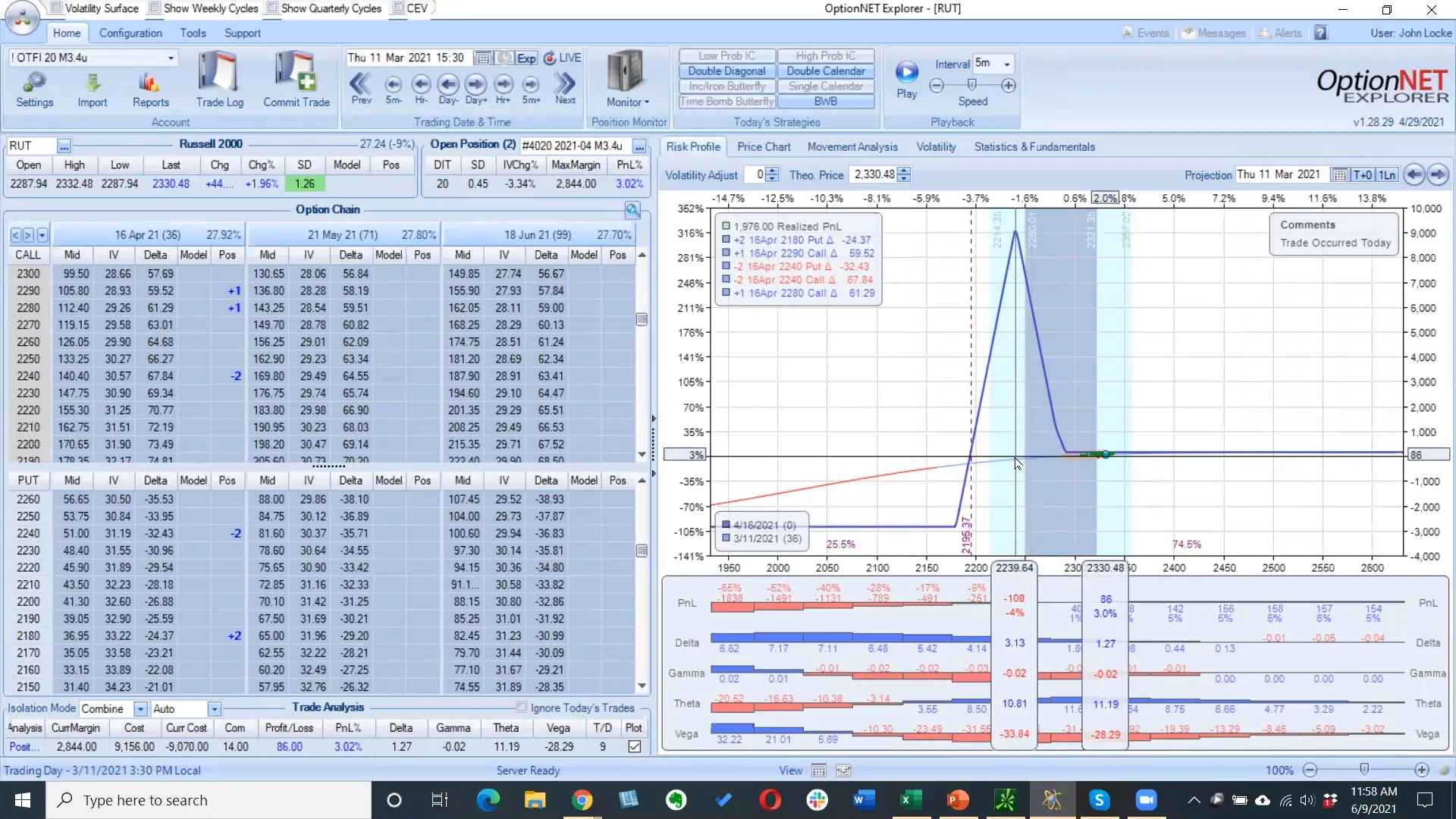Open the Interval 5m dropdown
This screenshot has height=819, width=1456.
(x=1007, y=64)
